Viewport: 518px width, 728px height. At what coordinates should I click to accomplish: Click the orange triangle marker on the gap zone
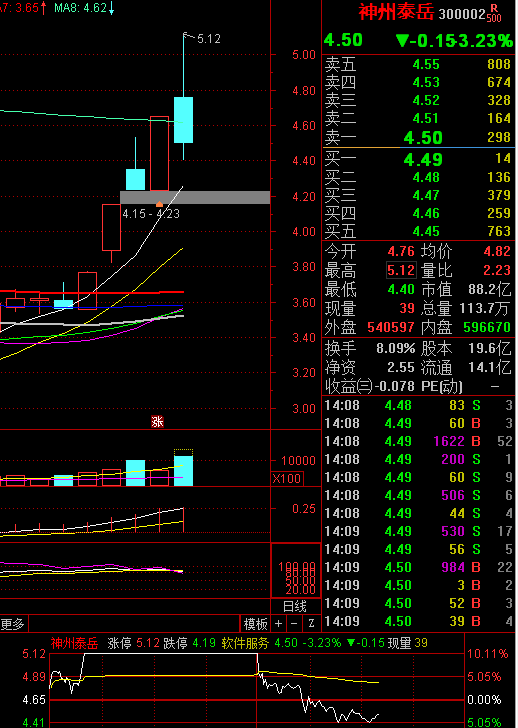(x=159, y=204)
